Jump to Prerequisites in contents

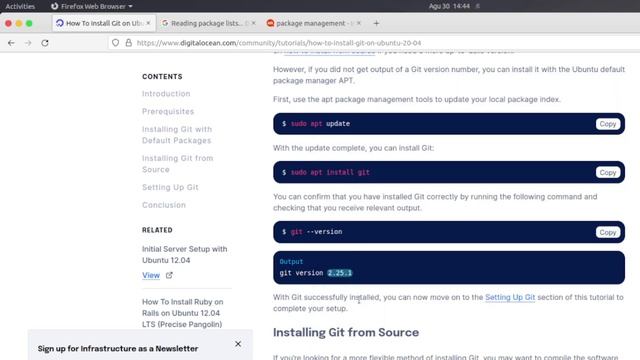tap(168, 111)
